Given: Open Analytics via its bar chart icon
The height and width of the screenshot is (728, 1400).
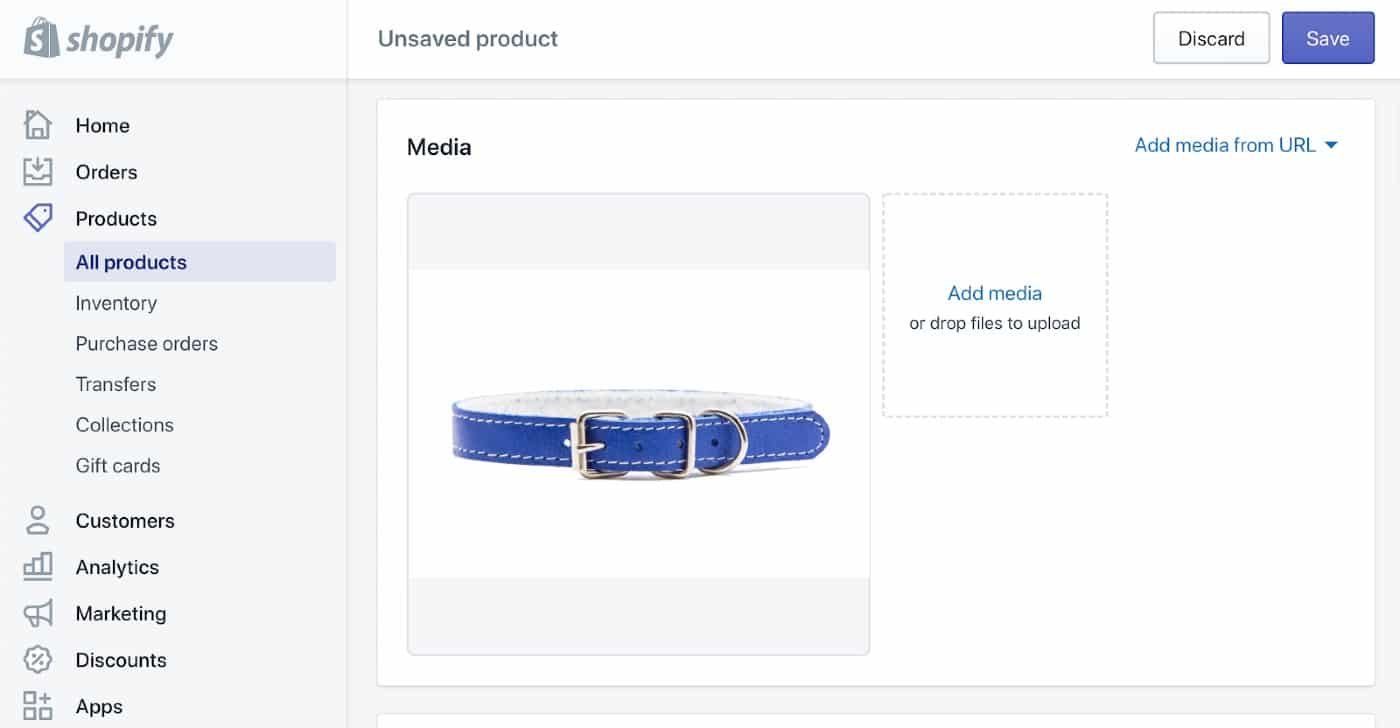Looking at the screenshot, I should click(x=37, y=566).
